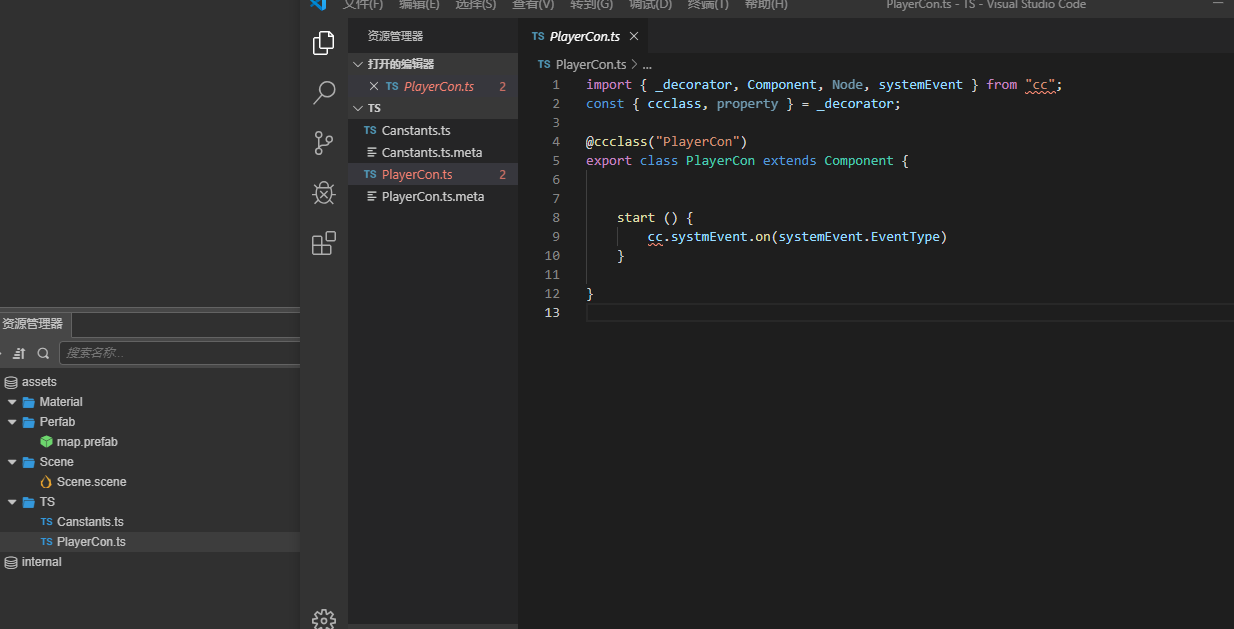Open the Source Control view
Viewport: 1234px width, 629px height.
[323, 143]
